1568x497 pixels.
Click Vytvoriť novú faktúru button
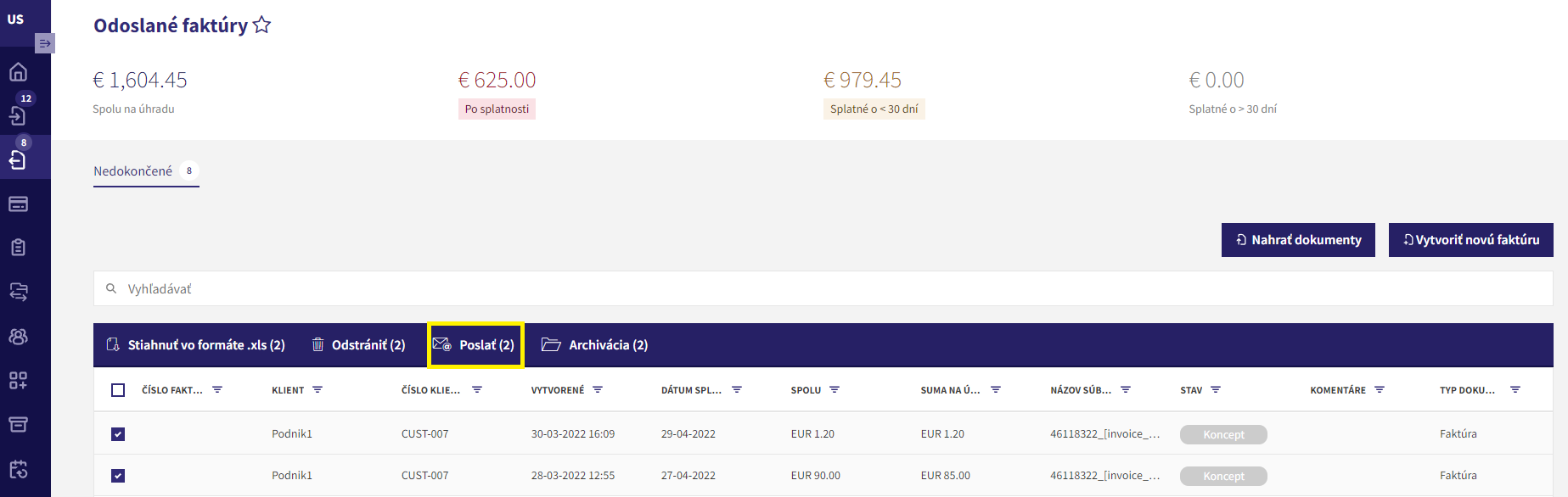pyautogui.click(x=1470, y=240)
